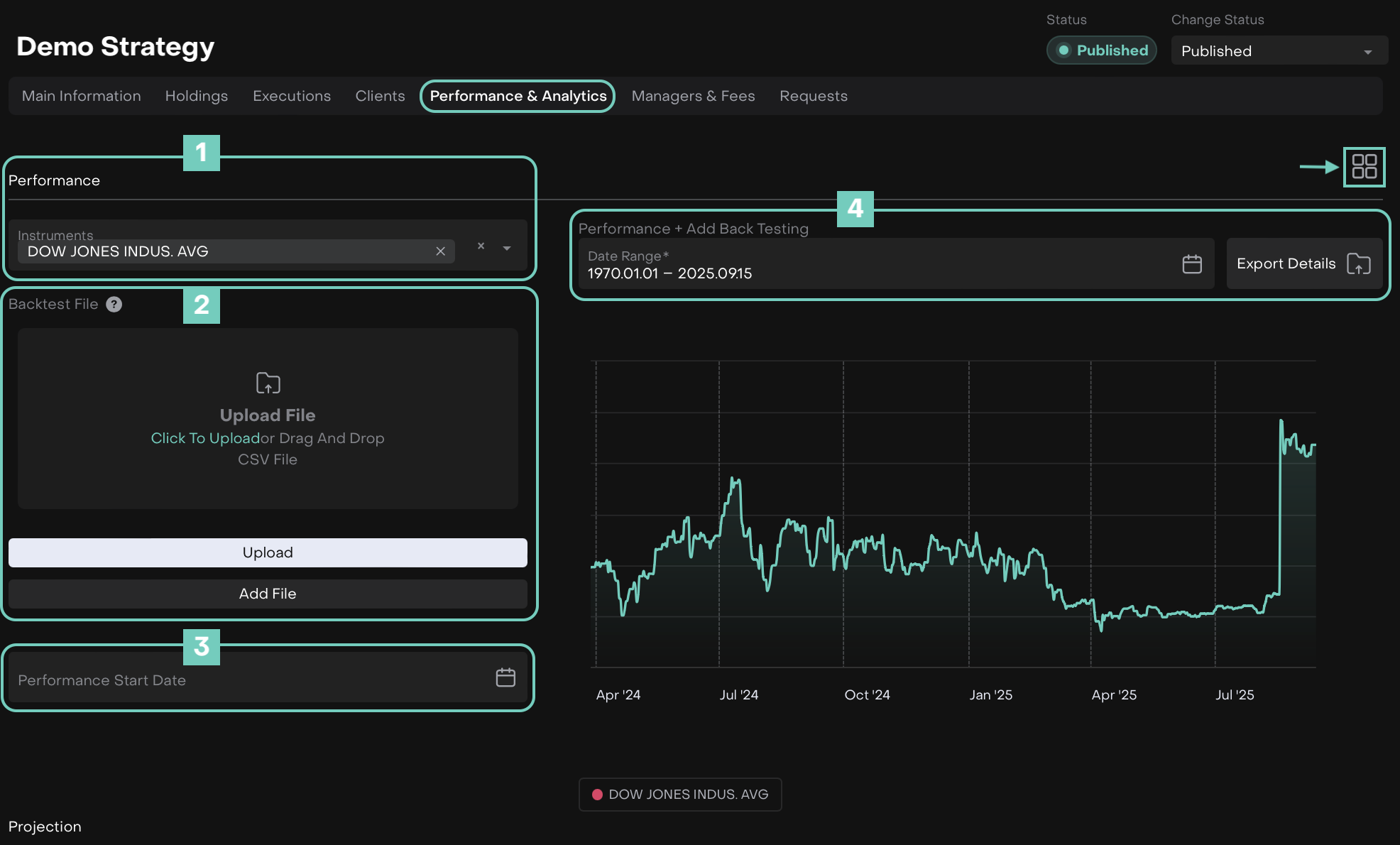Click the grid layout view icon

pos(1364,167)
